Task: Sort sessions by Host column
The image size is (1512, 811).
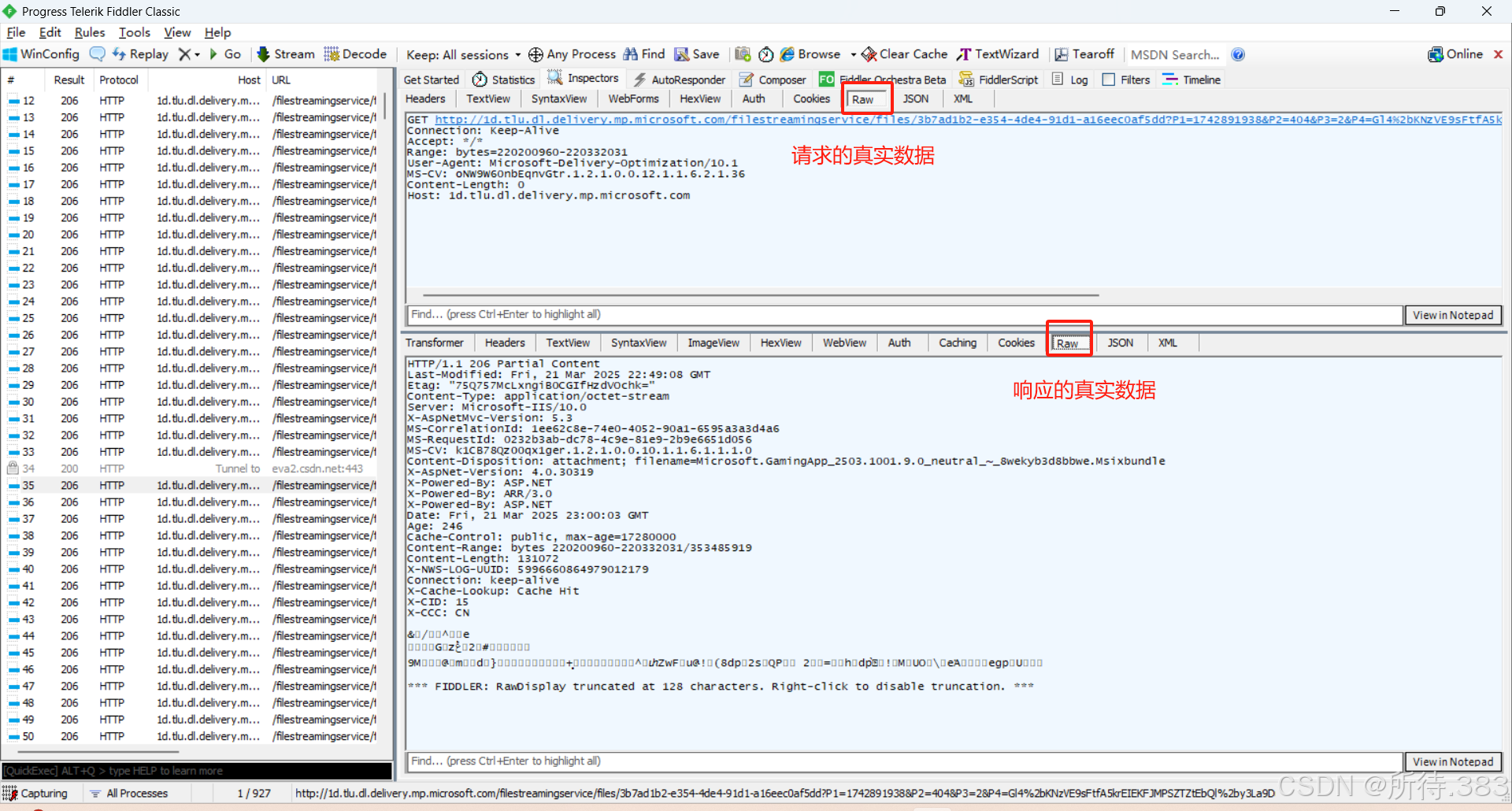Action: (x=206, y=80)
